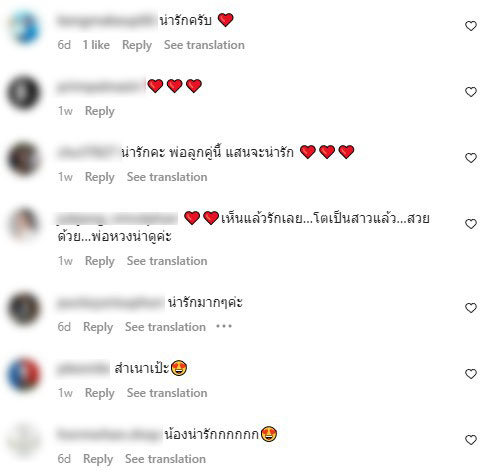Like the น้องน่ารักกกกกก comment heart icon
Image resolution: width=489 pixels, height=474 pixels.
[x=471, y=440]
